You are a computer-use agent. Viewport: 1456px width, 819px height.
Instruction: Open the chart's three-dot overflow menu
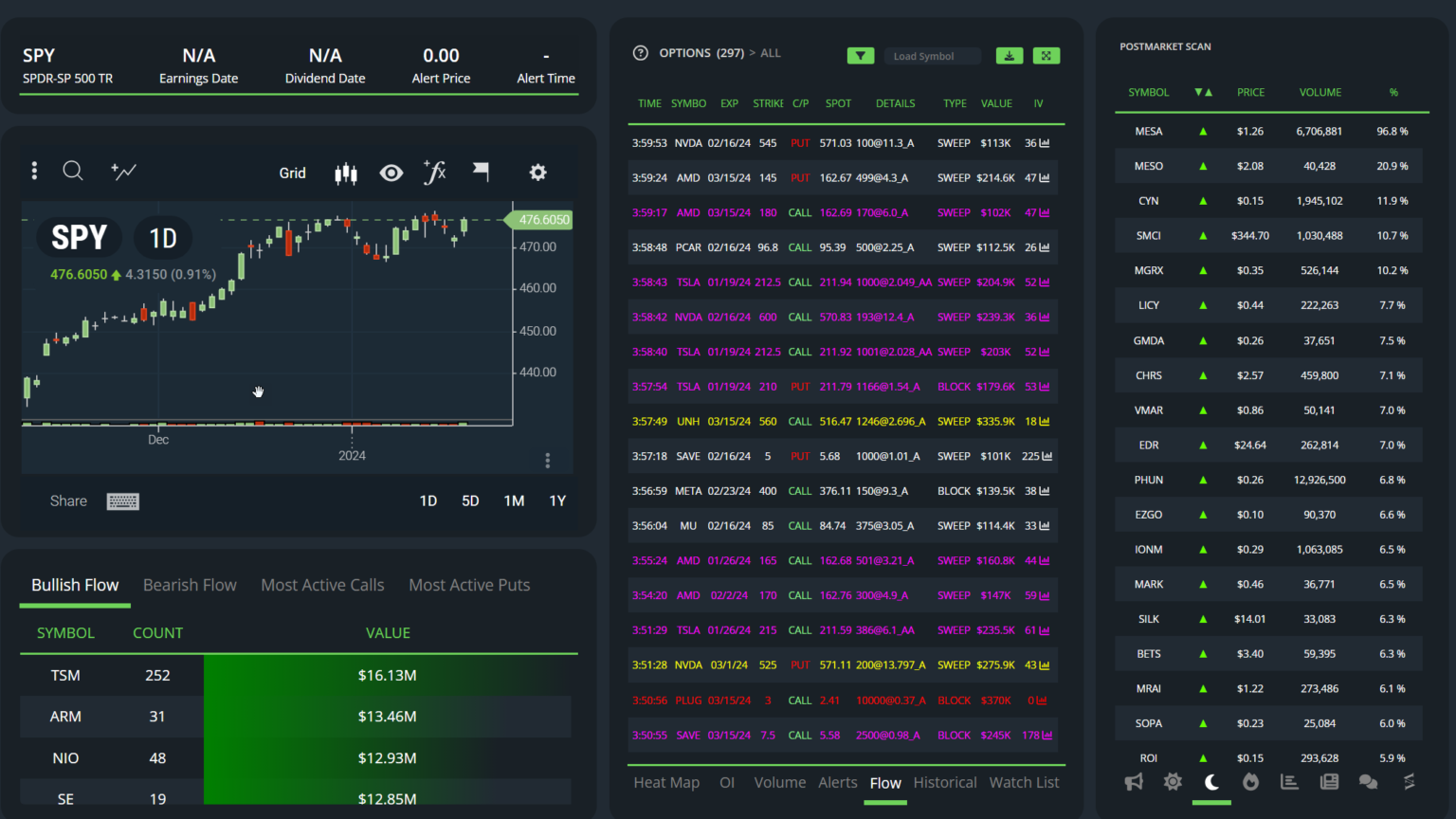(34, 171)
